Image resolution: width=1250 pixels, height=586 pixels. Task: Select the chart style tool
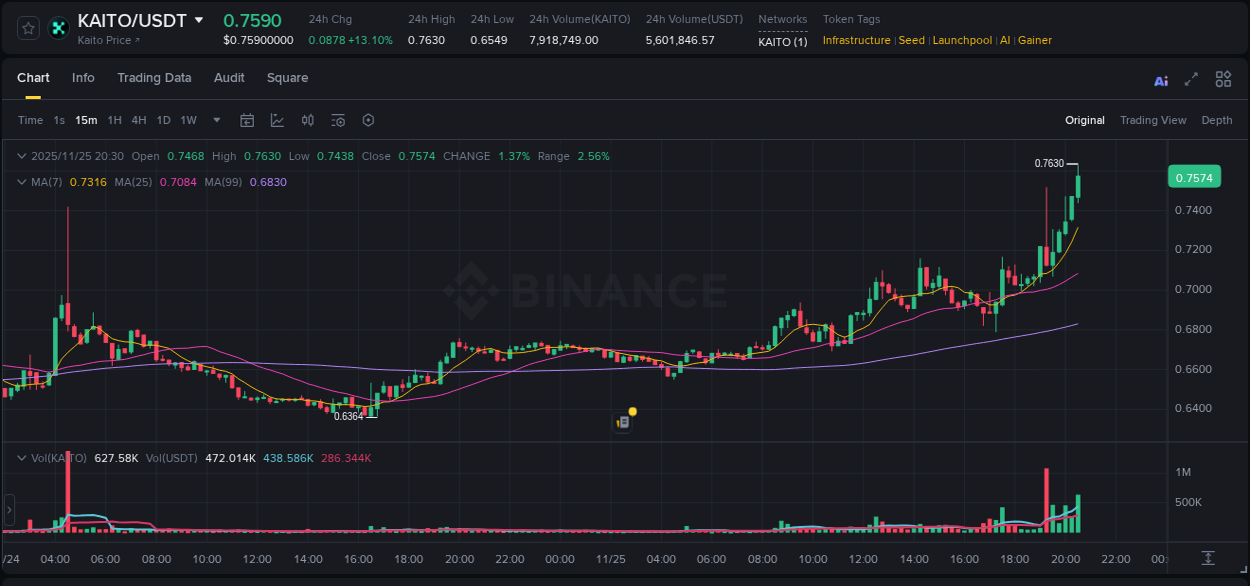(x=277, y=120)
